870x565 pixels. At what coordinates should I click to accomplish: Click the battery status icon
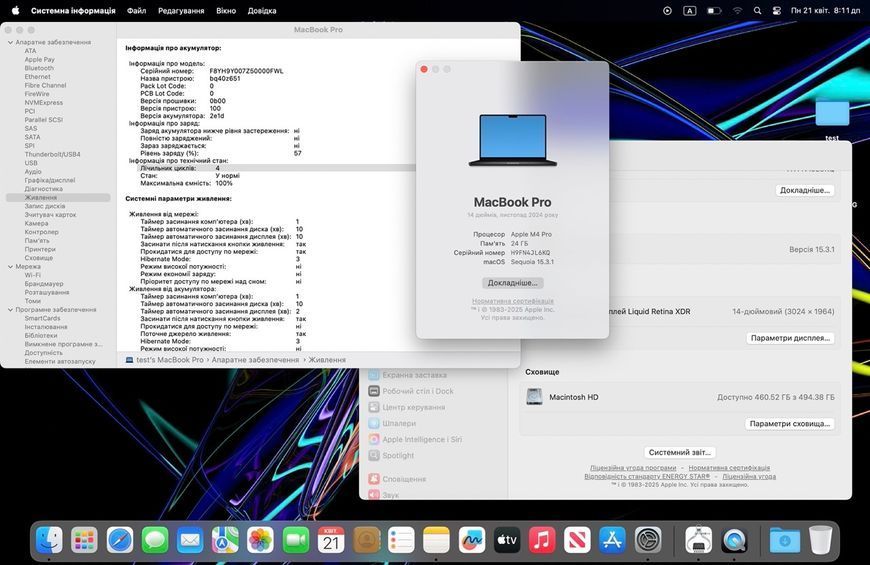714,11
